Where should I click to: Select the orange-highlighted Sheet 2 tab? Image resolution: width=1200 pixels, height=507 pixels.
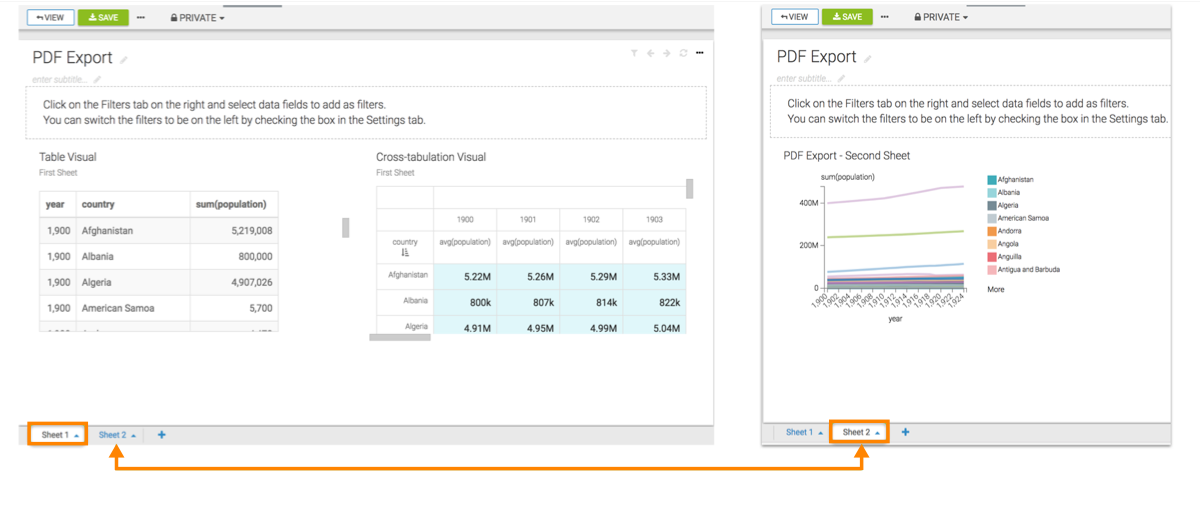pos(860,433)
